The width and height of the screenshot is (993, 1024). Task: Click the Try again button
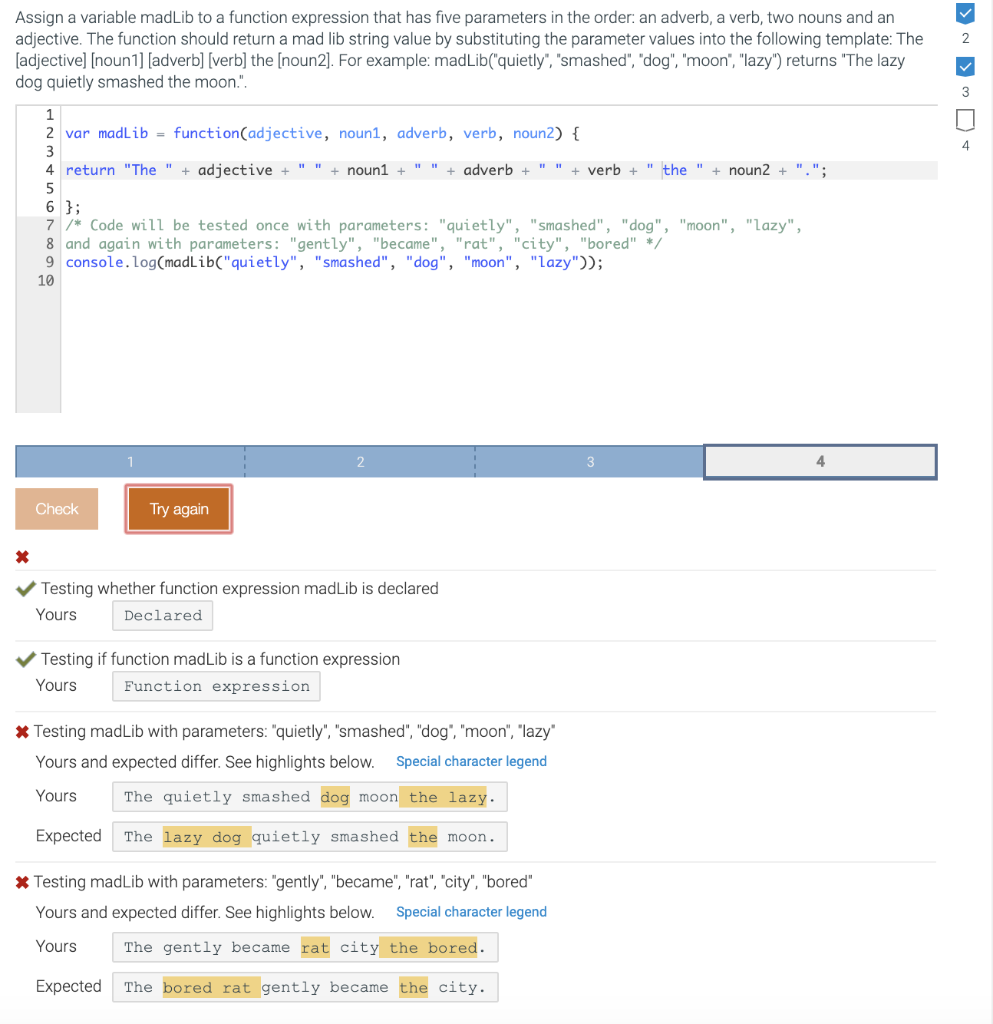pos(178,508)
